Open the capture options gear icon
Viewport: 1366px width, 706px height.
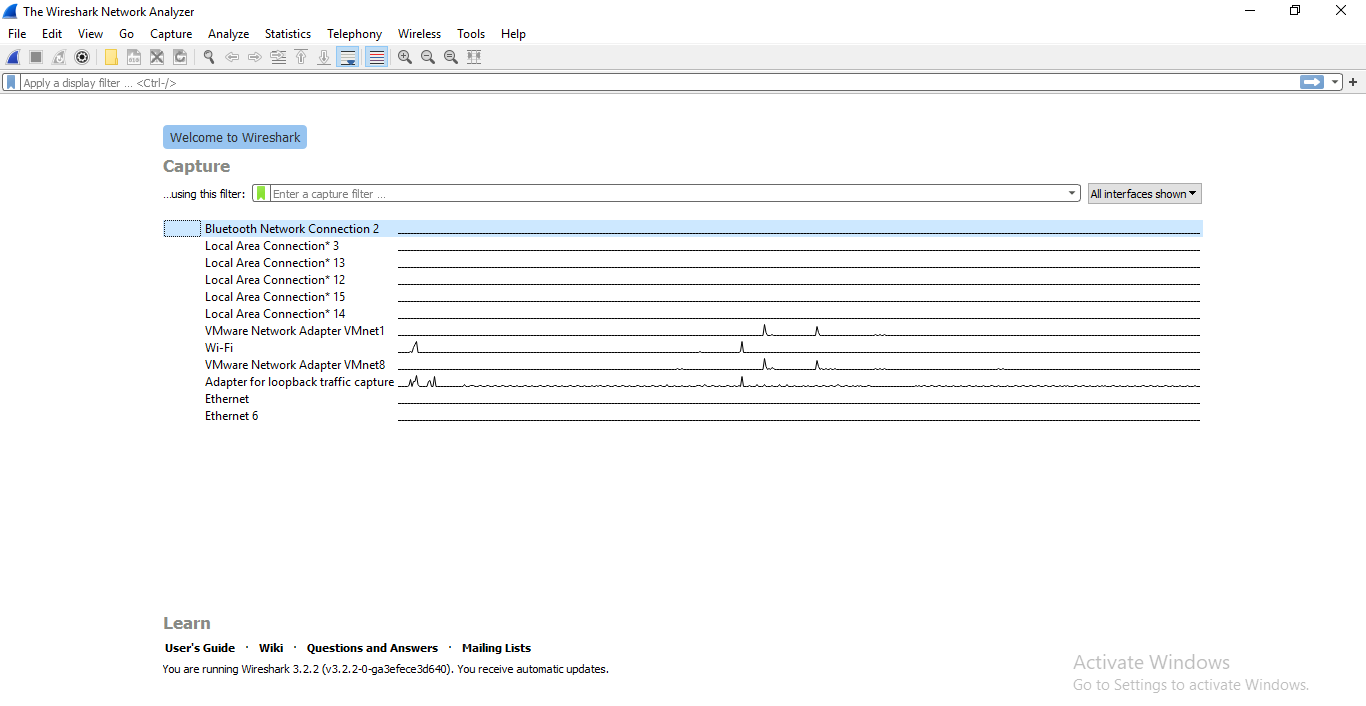[82, 58]
